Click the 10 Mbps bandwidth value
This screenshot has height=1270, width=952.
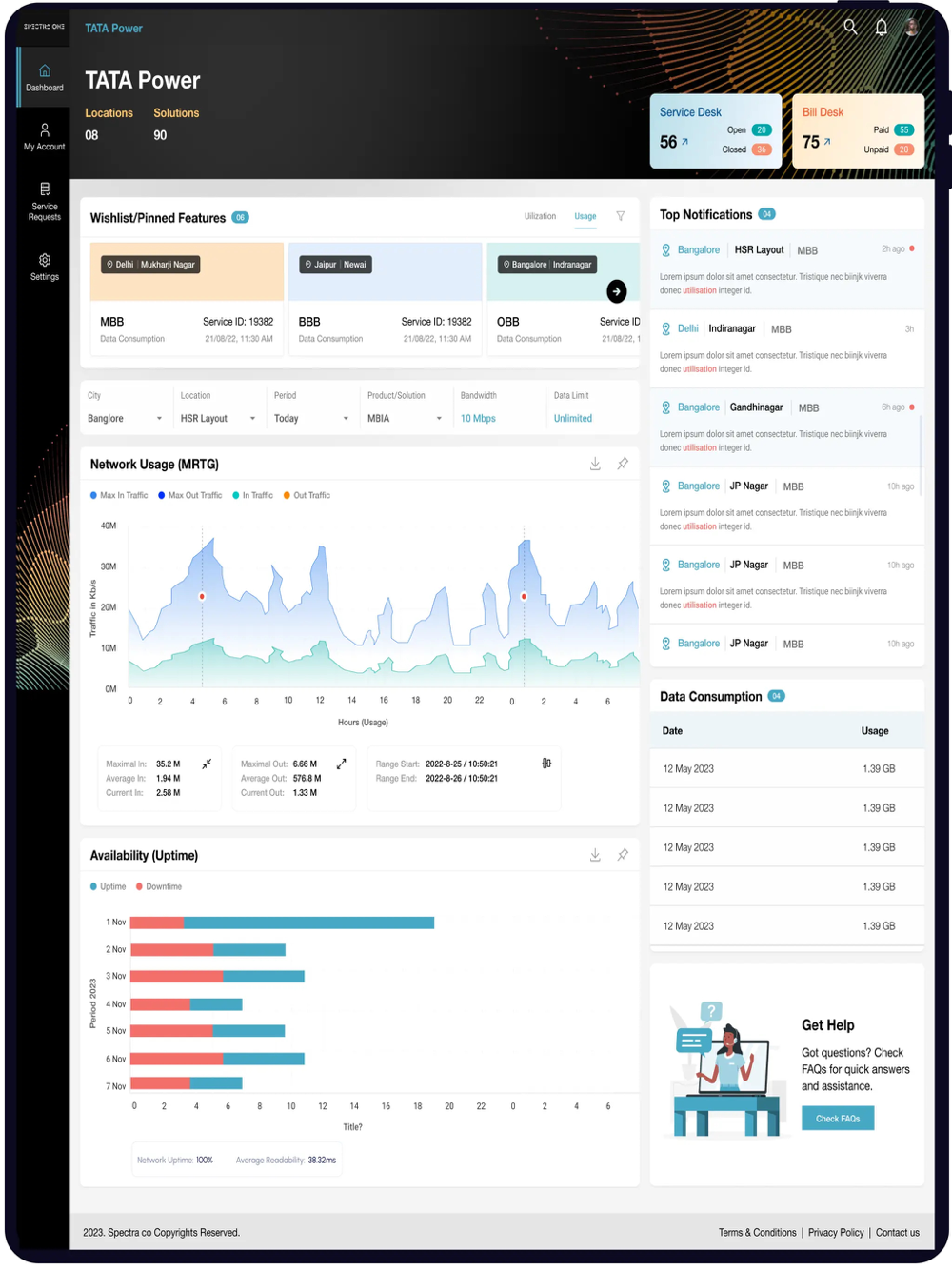(x=478, y=418)
